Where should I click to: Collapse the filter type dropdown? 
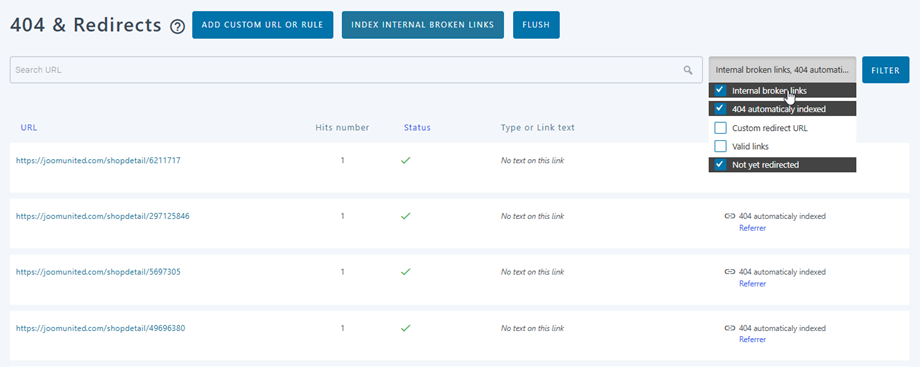782,69
